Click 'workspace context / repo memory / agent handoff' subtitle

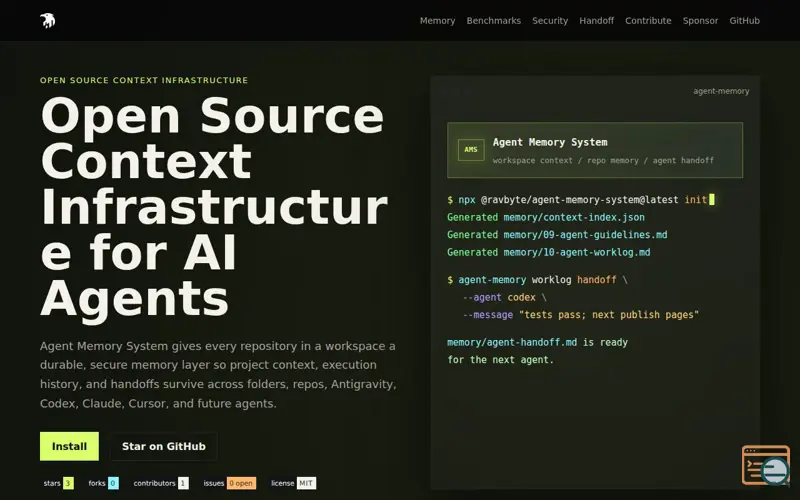603,160
